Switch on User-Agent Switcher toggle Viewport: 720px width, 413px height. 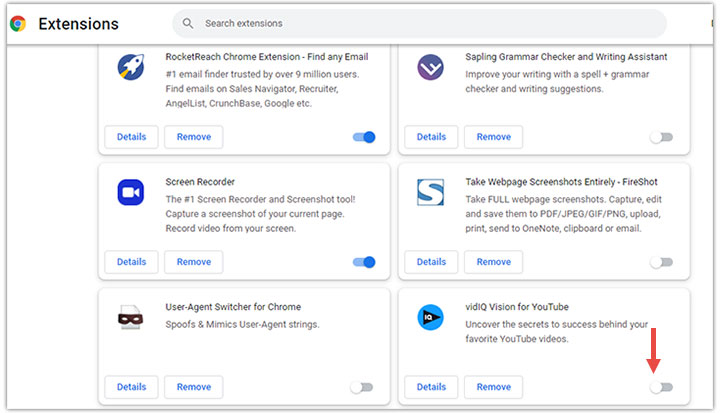click(361, 387)
